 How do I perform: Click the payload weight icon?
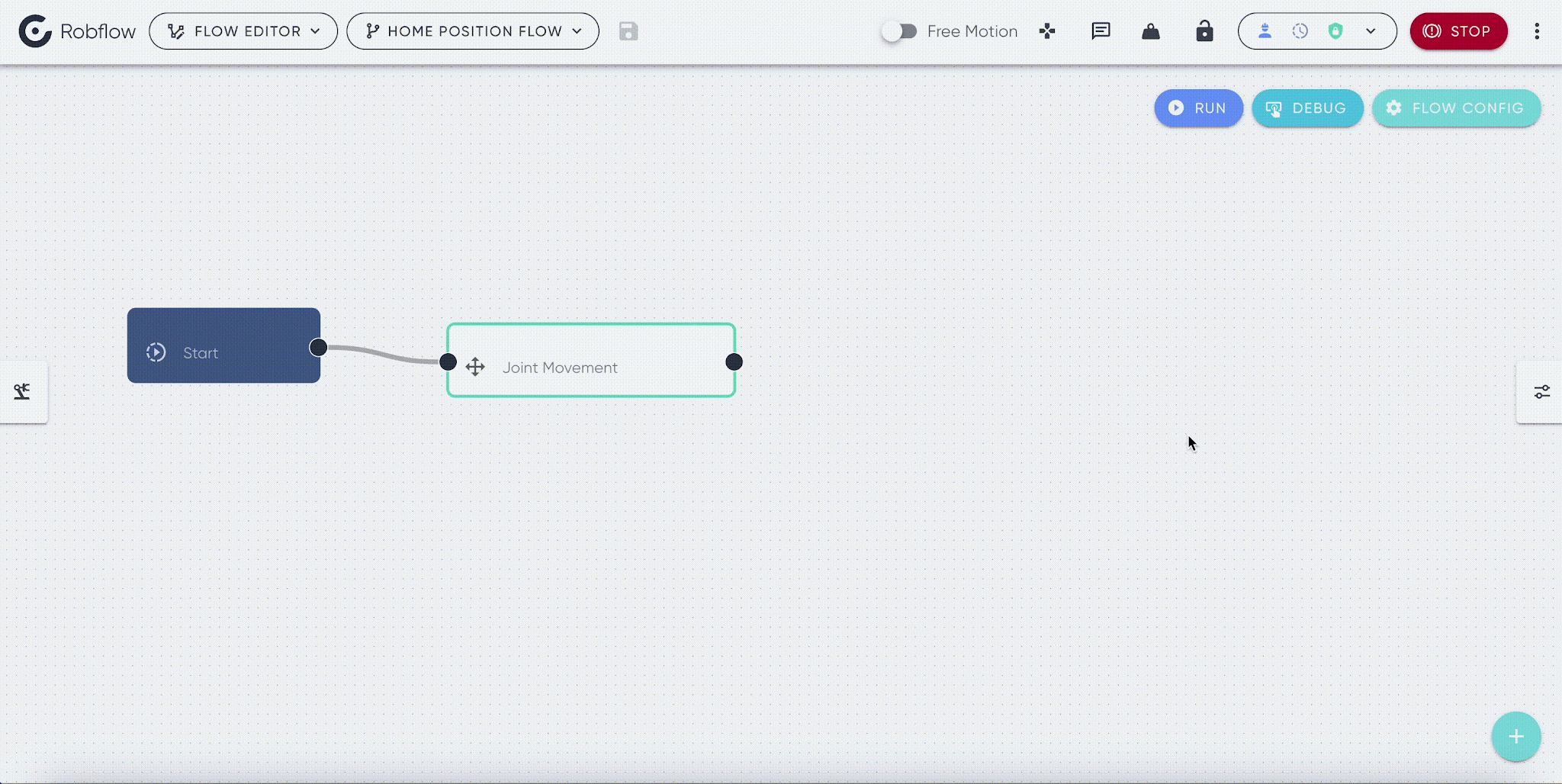1151,31
